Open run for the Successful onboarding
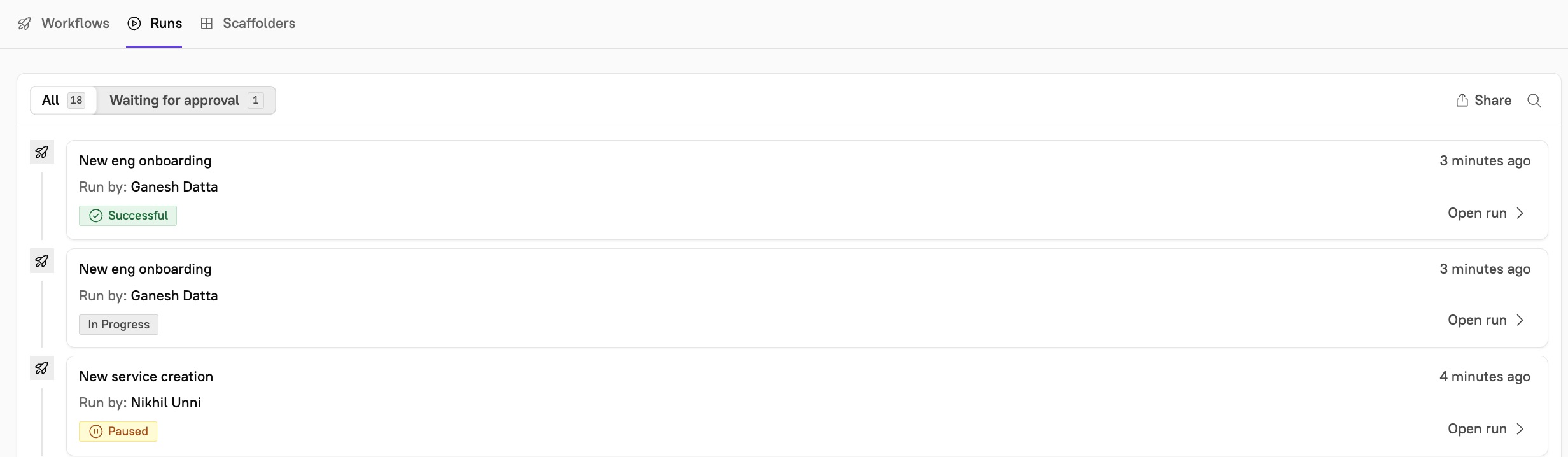Screen dimensions: 1568x457 [1485, 213]
